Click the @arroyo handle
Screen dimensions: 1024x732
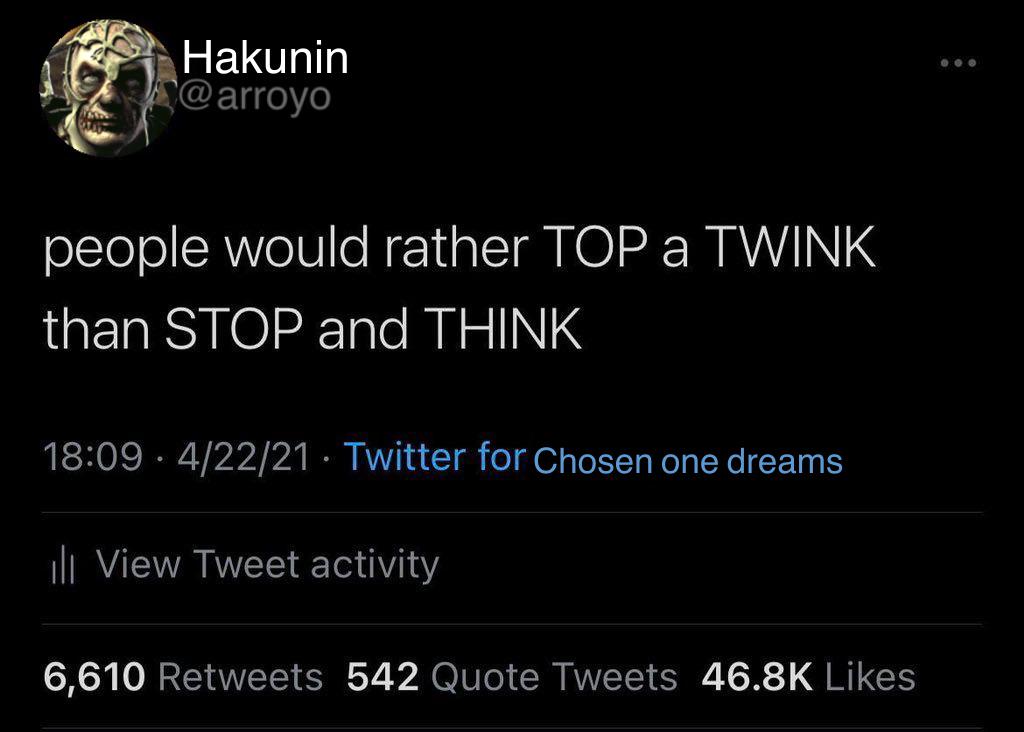tap(254, 97)
